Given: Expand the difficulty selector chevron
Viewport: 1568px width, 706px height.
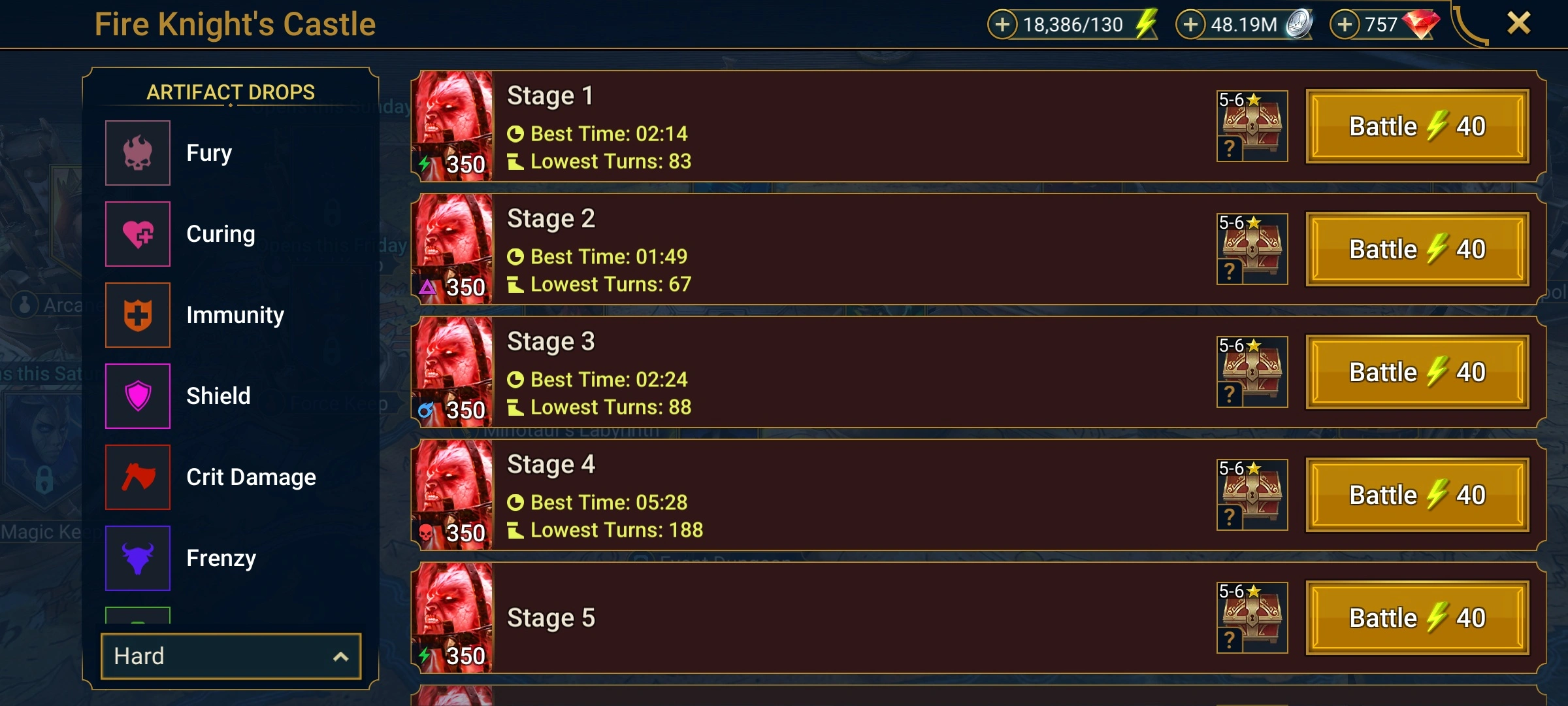Looking at the screenshot, I should pyautogui.click(x=340, y=657).
